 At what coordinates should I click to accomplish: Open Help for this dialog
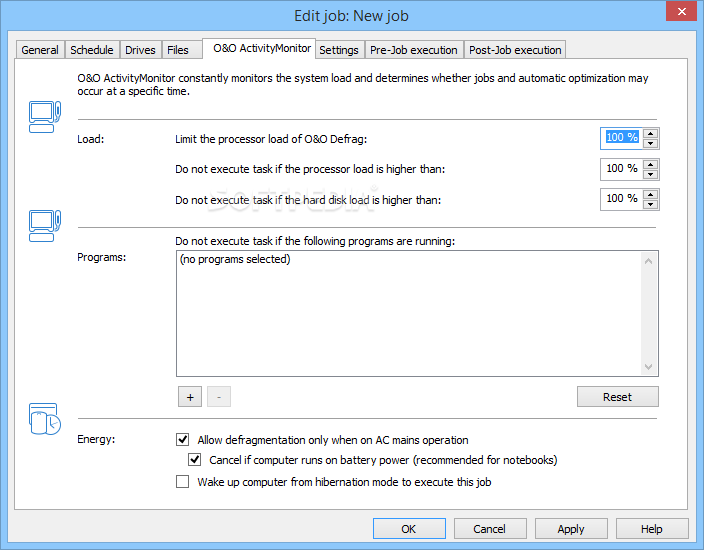(652, 529)
